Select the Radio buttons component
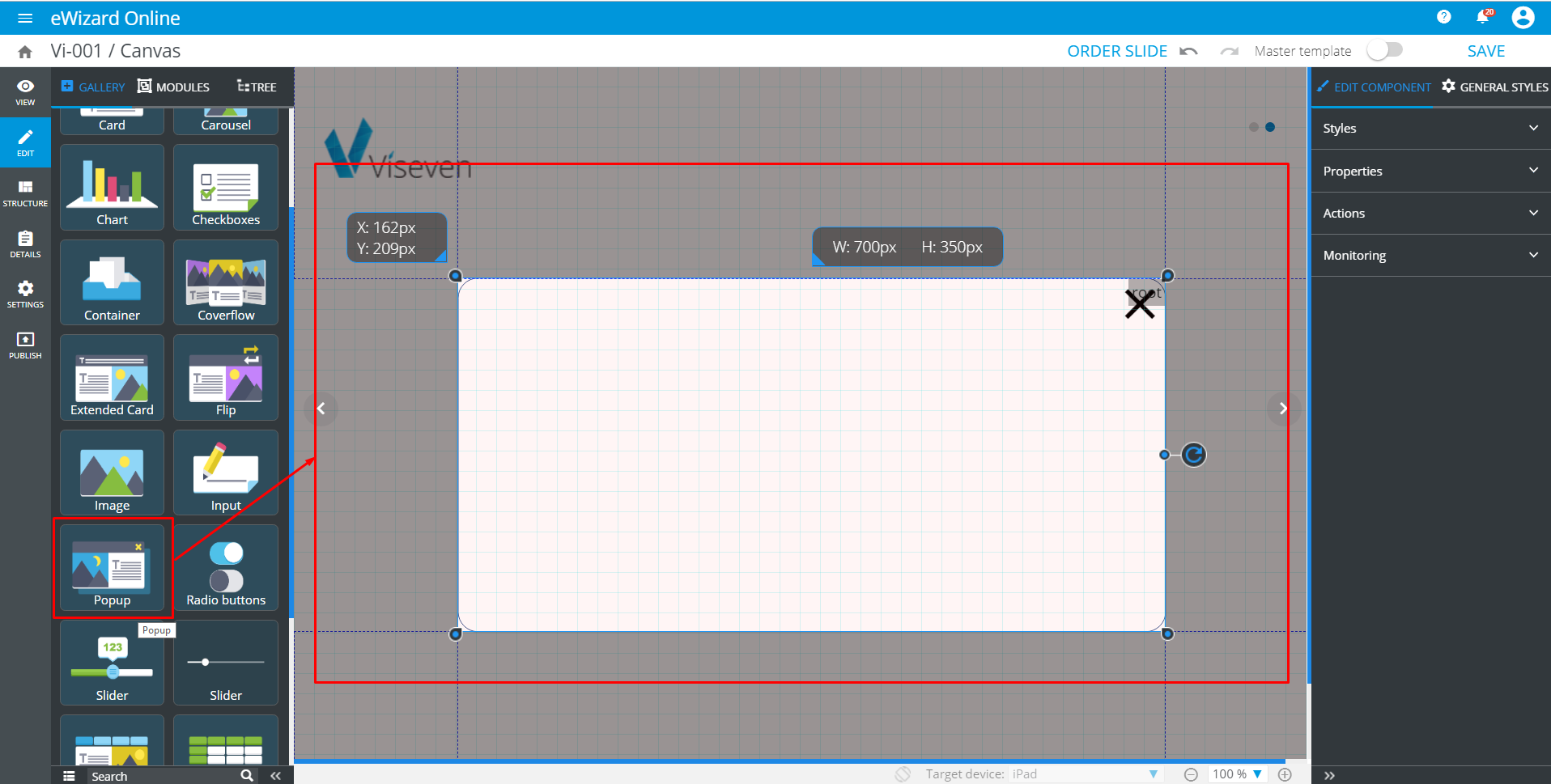The height and width of the screenshot is (784, 1551). [226, 567]
